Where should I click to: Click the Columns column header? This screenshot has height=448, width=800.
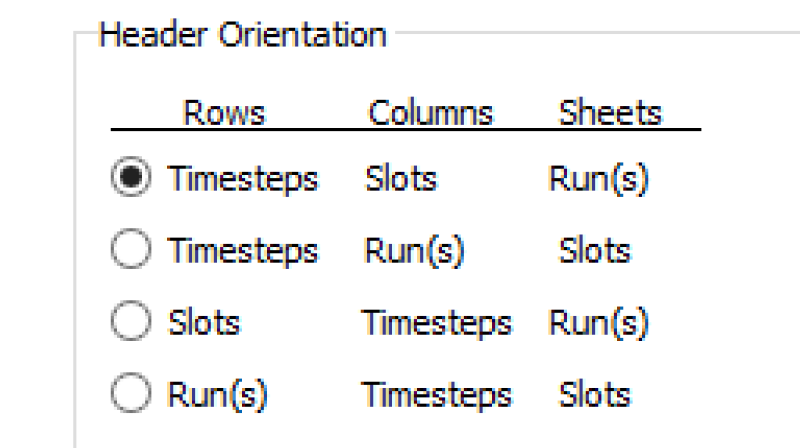pos(431,112)
